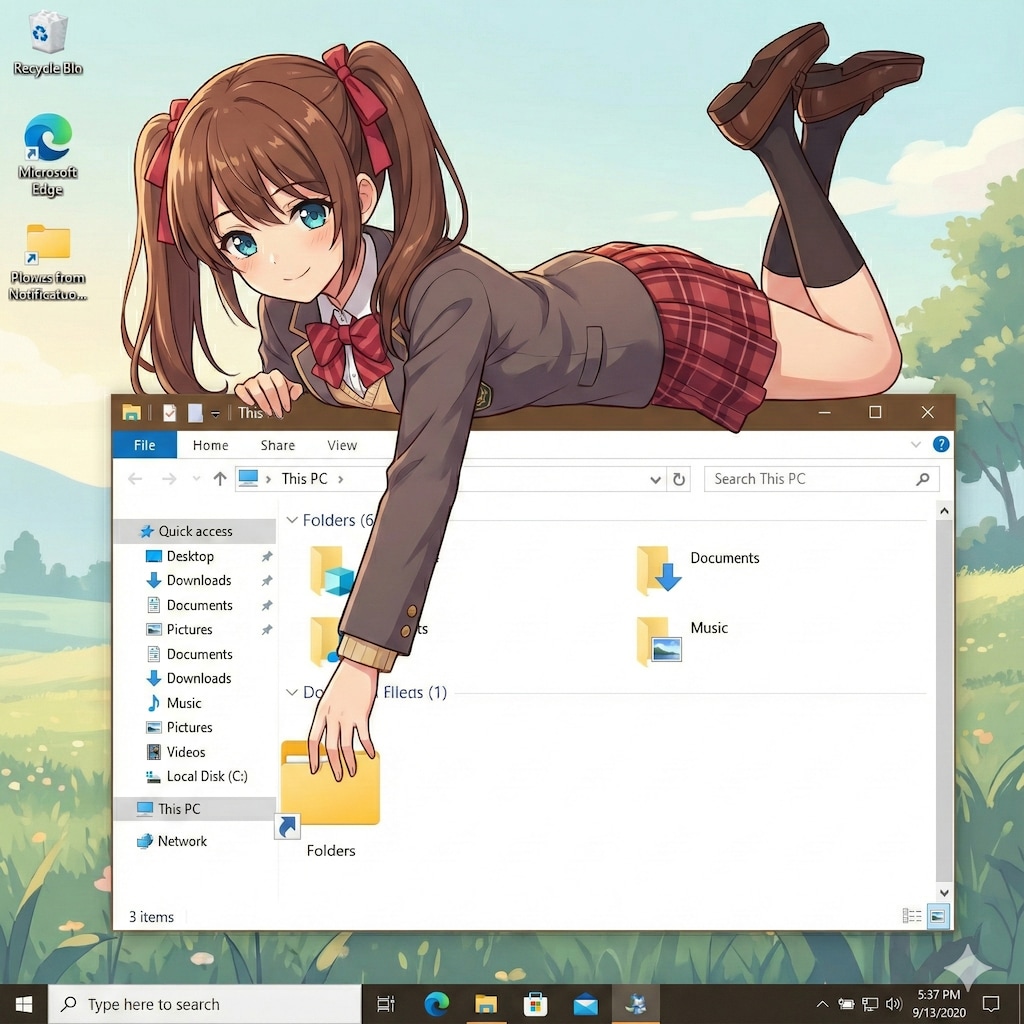This screenshot has height=1024, width=1024.
Task: Click the volume icon in the system tray
Action: (895, 1003)
